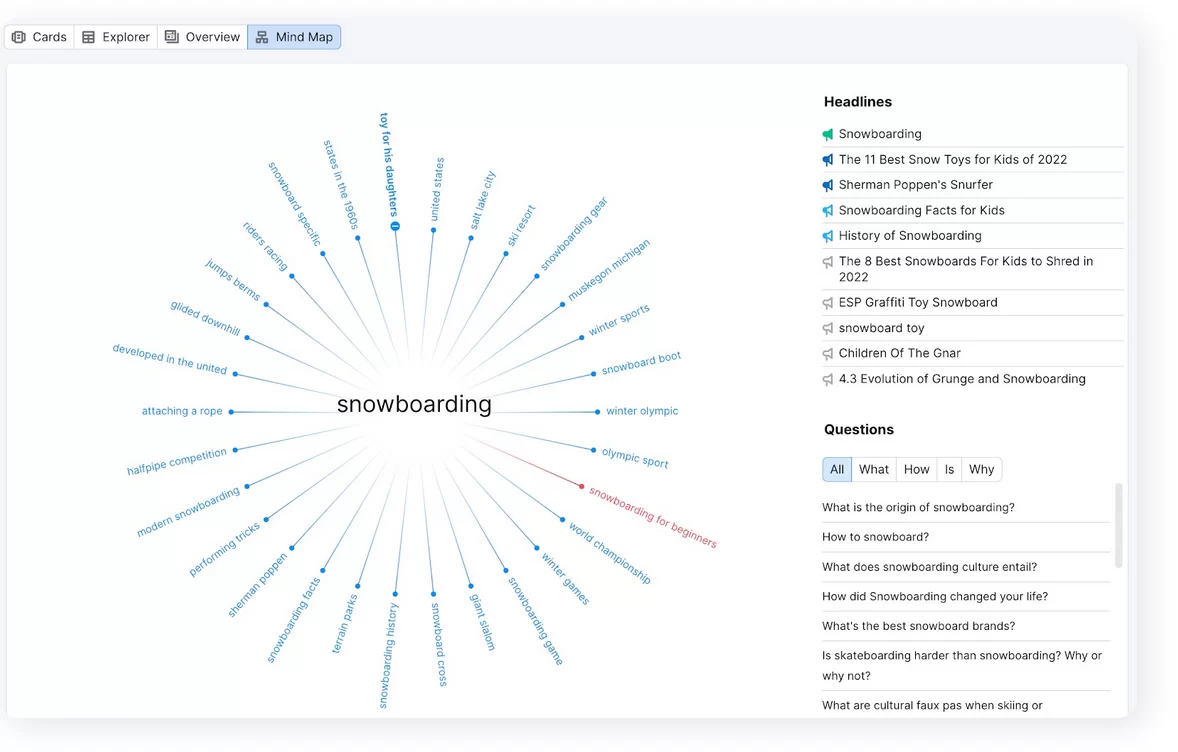The height and width of the screenshot is (752, 1178).
Task: Select the 'performing tricks' mind map node
Action: point(225,549)
